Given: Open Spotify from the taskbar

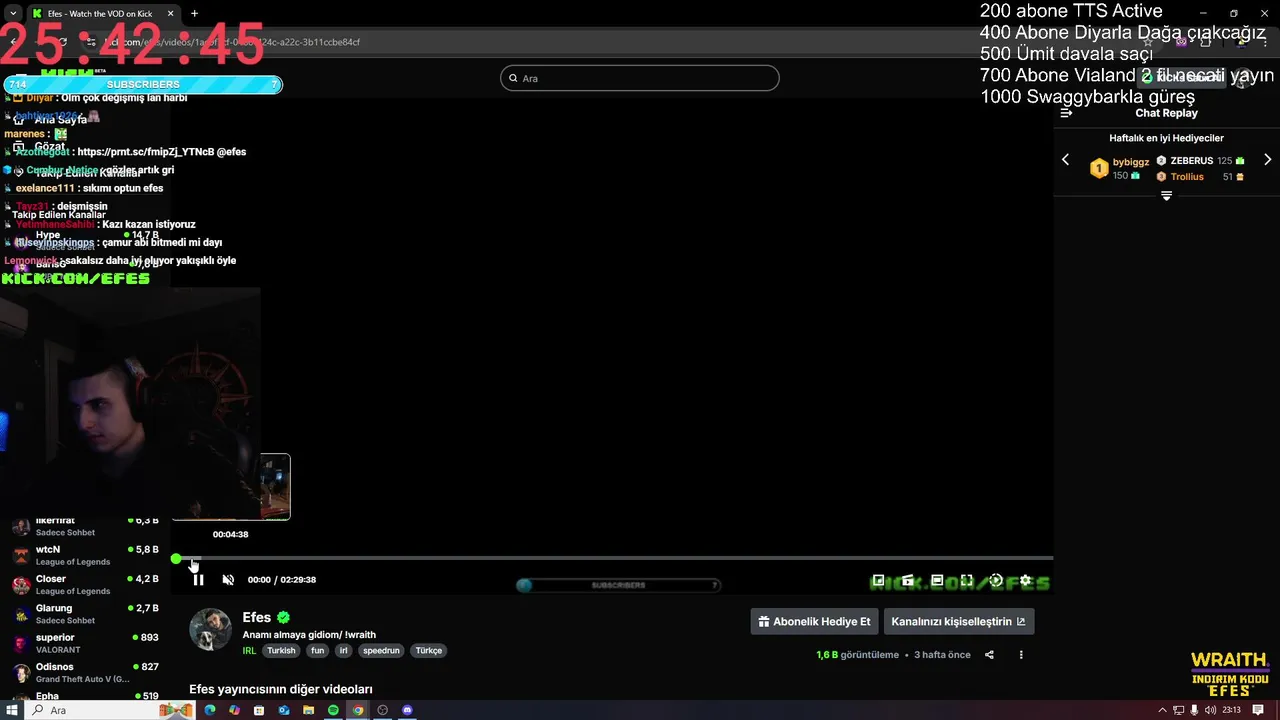Looking at the screenshot, I should (333, 710).
